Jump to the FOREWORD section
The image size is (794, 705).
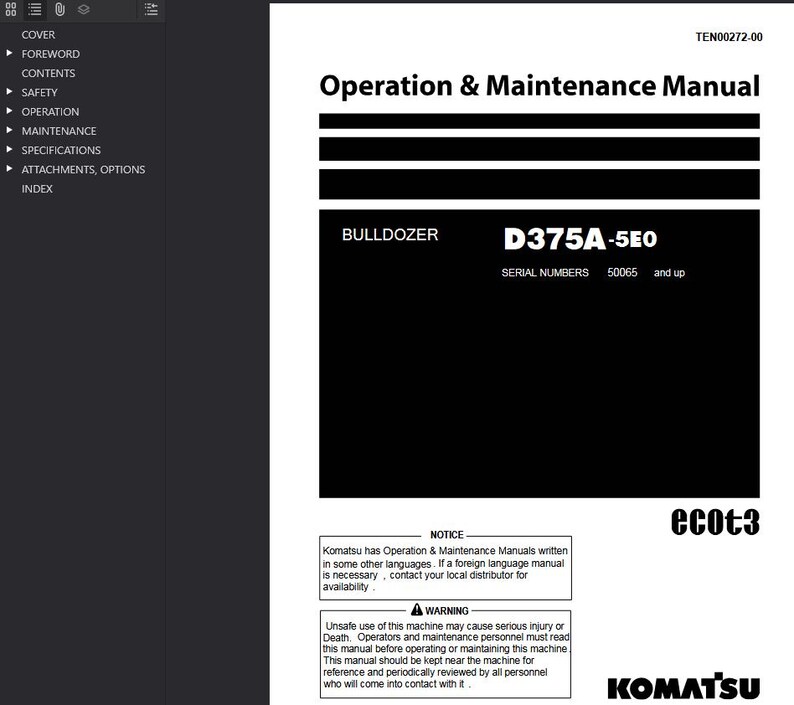51,54
